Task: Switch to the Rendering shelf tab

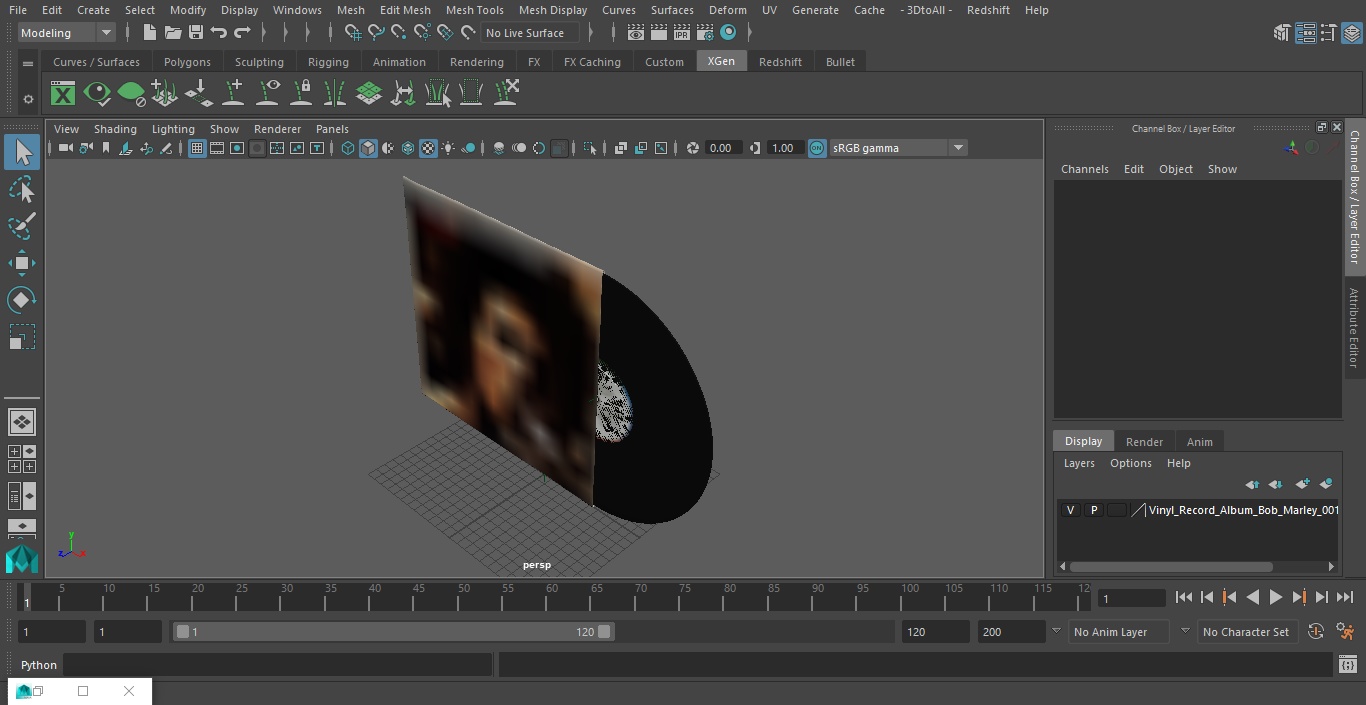Action: click(x=477, y=62)
